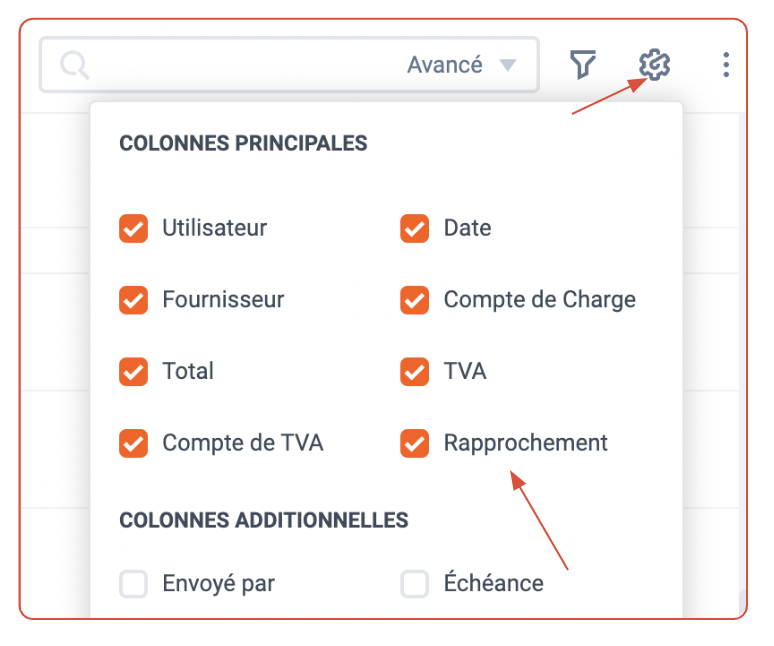The width and height of the screenshot is (774, 646).
Task: Click the Rapprochement label text
Action: [526, 443]
